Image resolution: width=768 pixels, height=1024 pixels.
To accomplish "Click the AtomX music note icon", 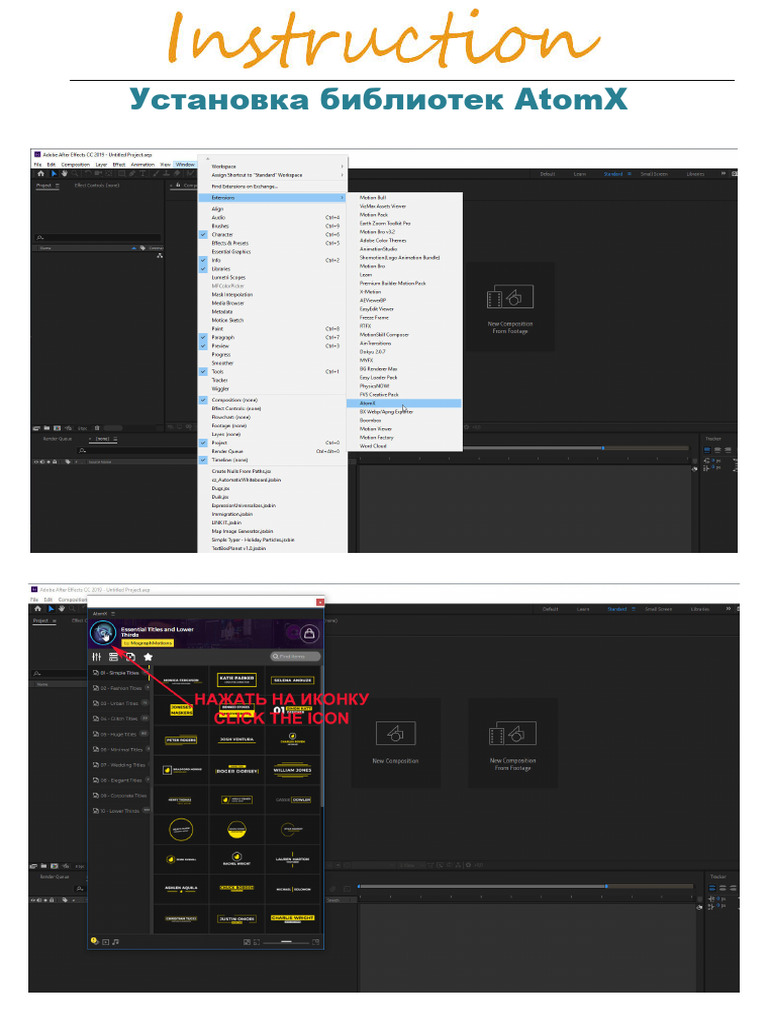I will [116, 942].
